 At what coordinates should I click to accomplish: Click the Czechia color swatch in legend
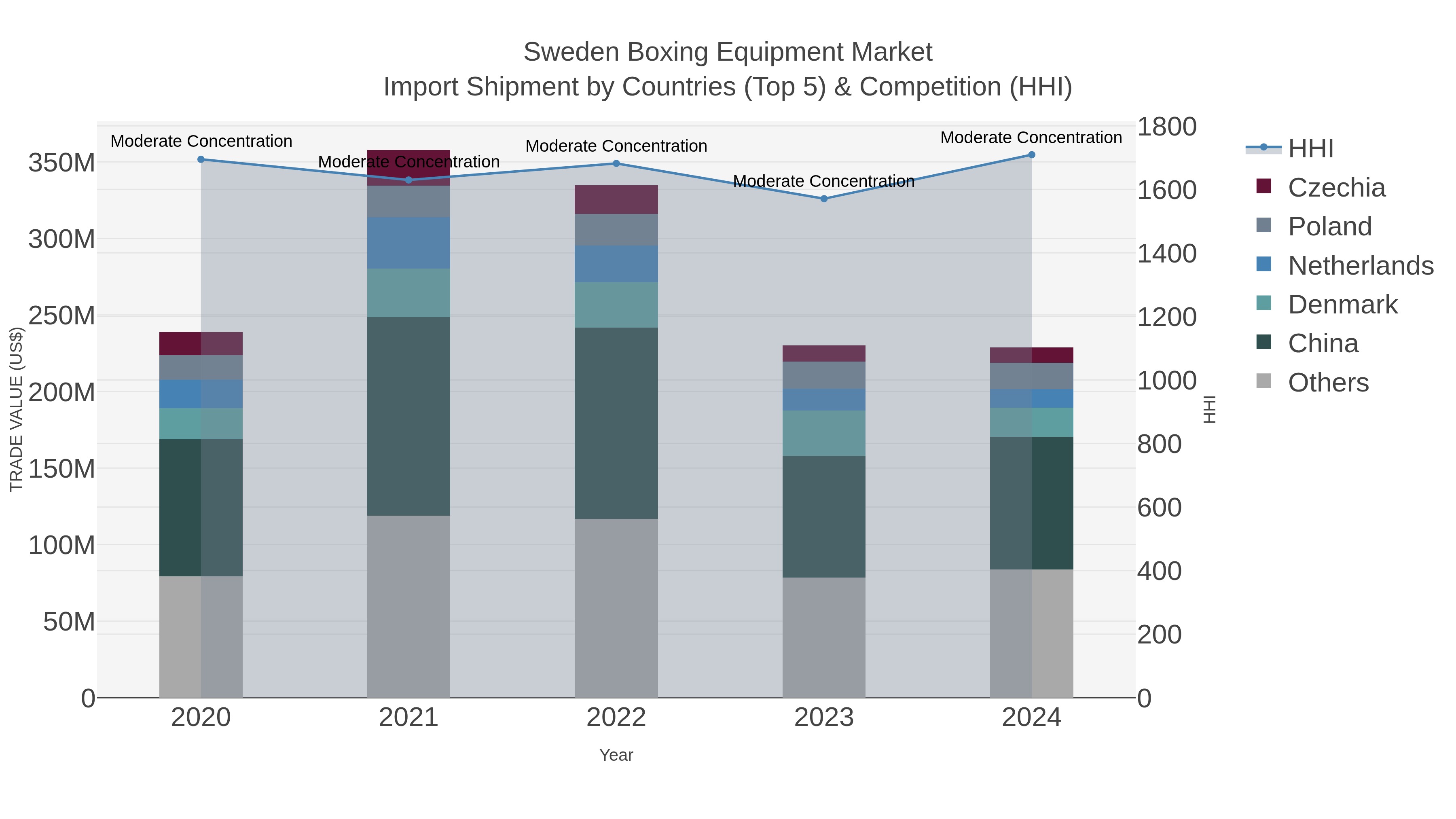[x=1263, y=186]
